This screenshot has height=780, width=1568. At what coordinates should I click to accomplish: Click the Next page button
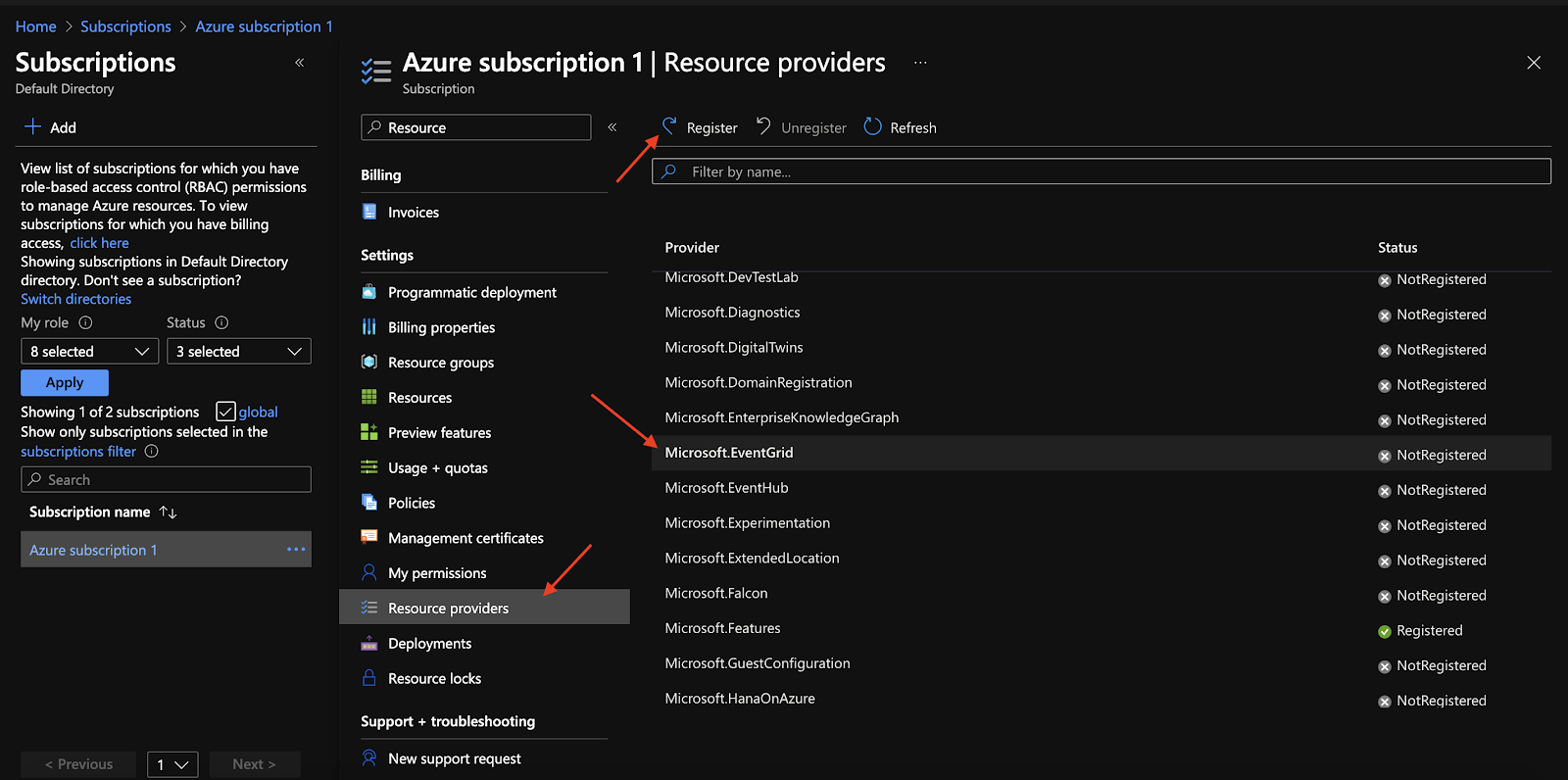pyautogui.click(x=255, y=764)
